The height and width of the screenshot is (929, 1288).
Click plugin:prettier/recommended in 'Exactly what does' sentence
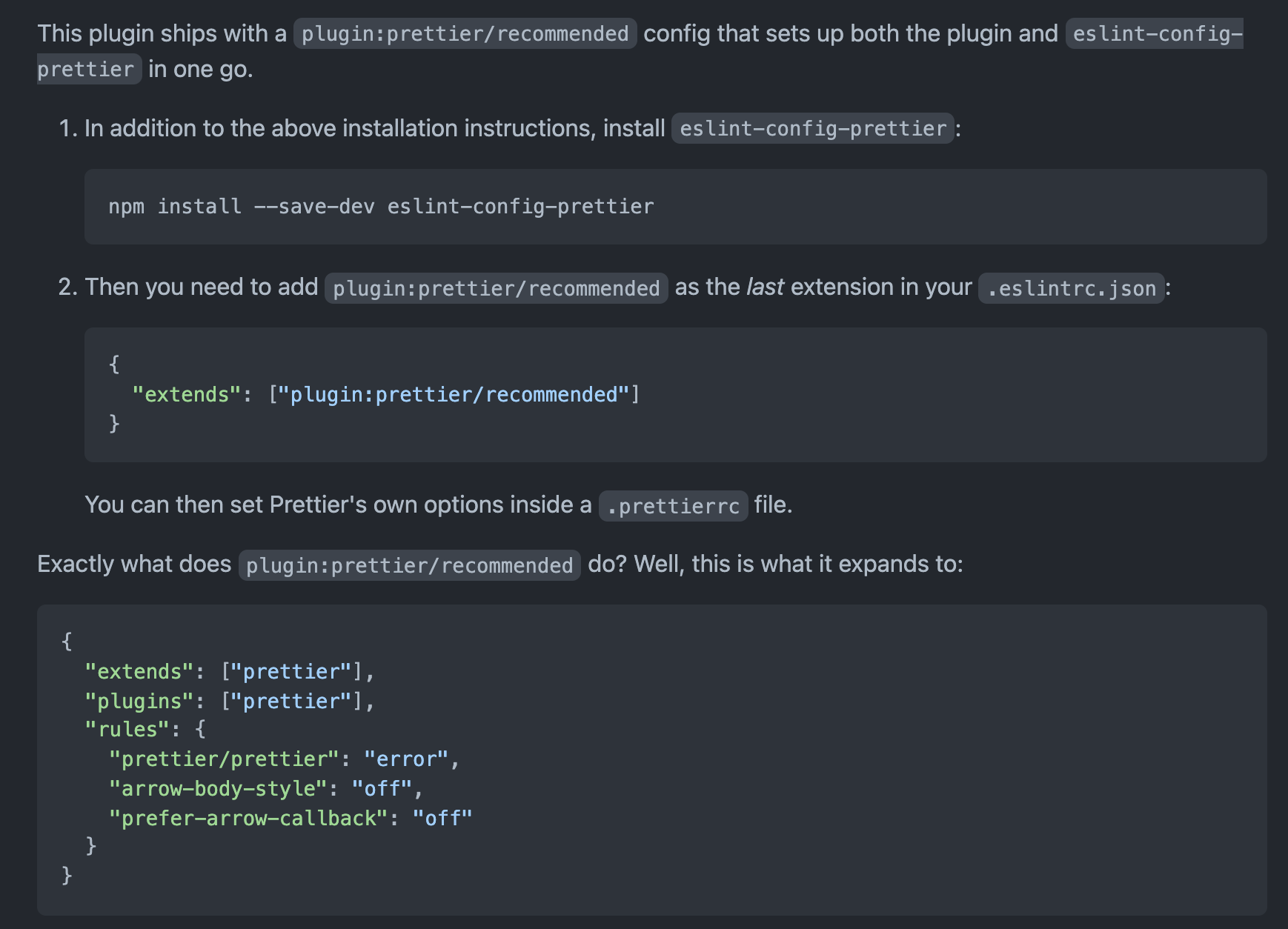409,565
